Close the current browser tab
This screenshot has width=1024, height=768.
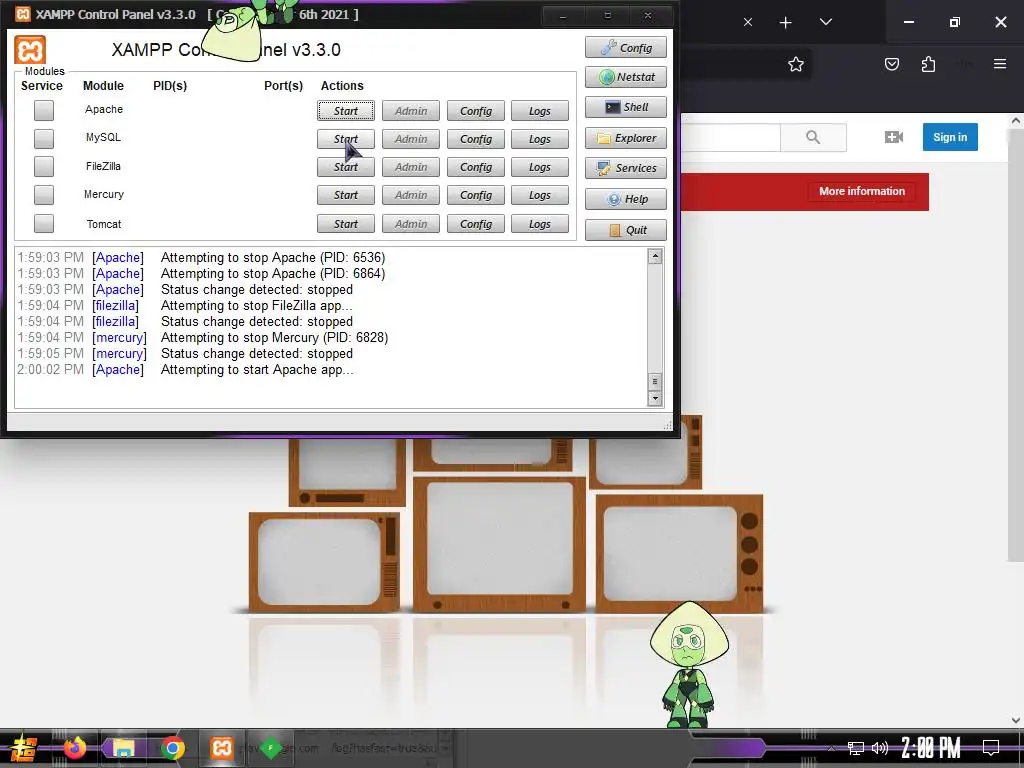pos(748,22)
